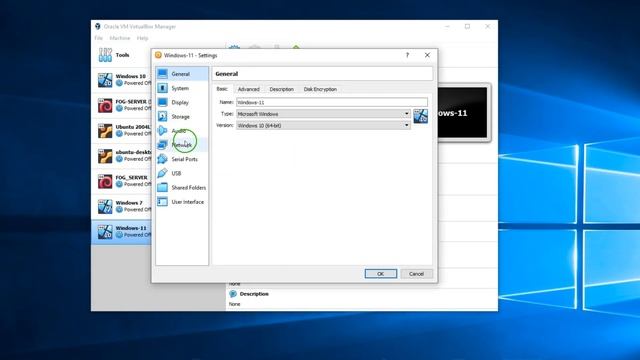Click the Windows 7 VM name text
This screenshot has height=360, width=640.
pos(129,203)
